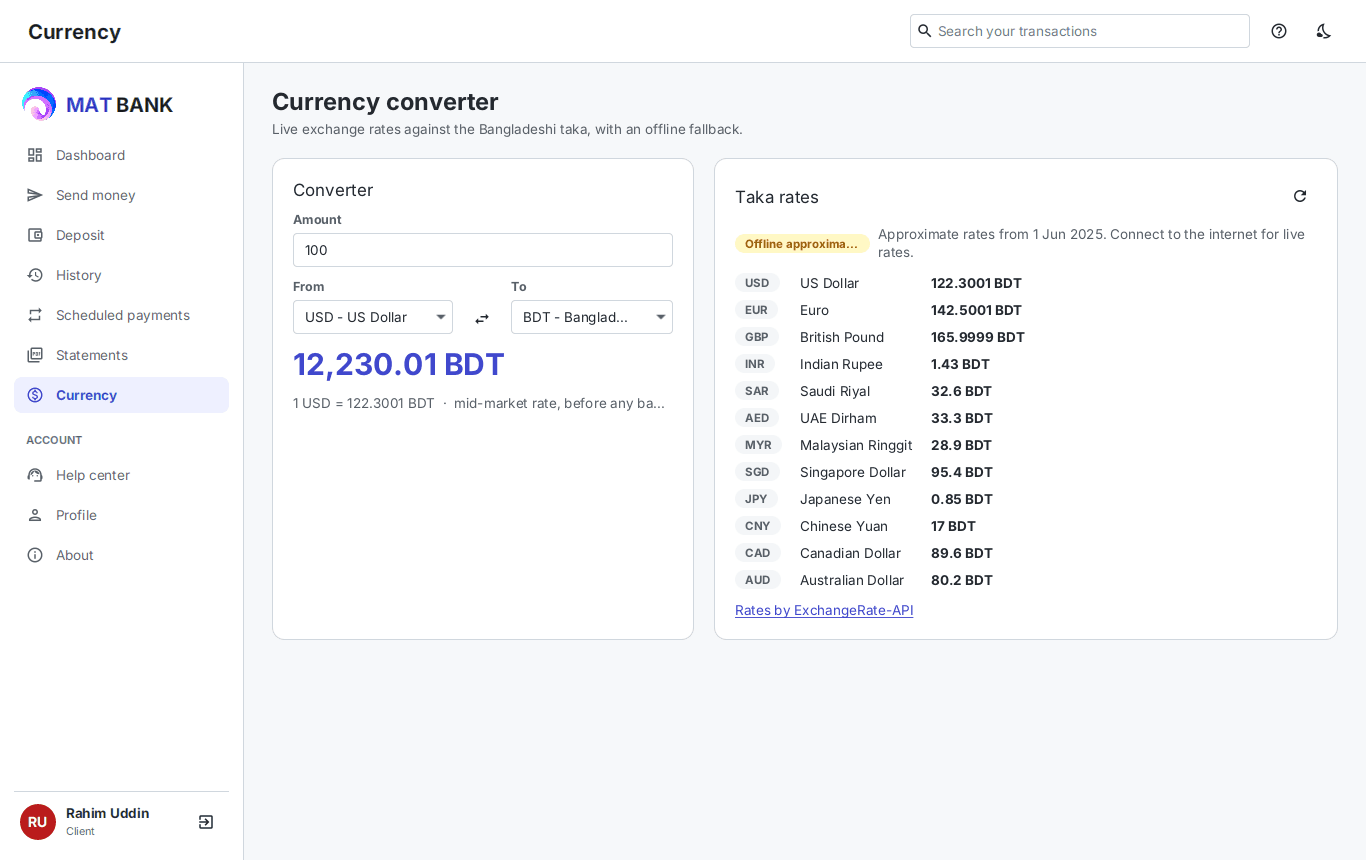The width and height of the screenshot is (1366, 860).
Task: Click the Profile person icon
Action: click(x=35, y=515)
